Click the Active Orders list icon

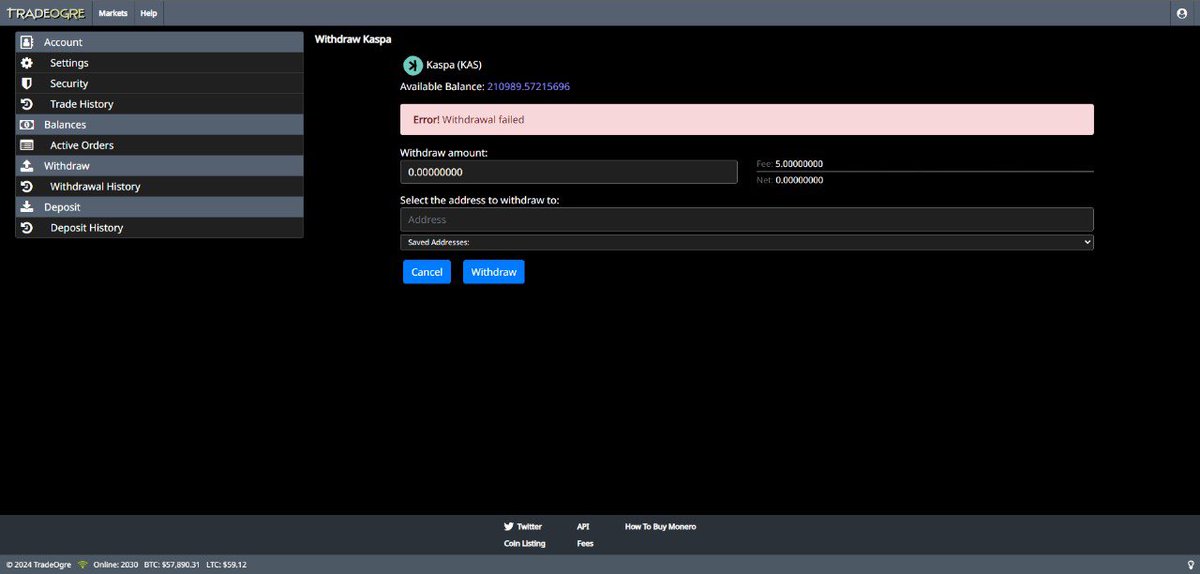pyautogui.click(x=27, y=145)
